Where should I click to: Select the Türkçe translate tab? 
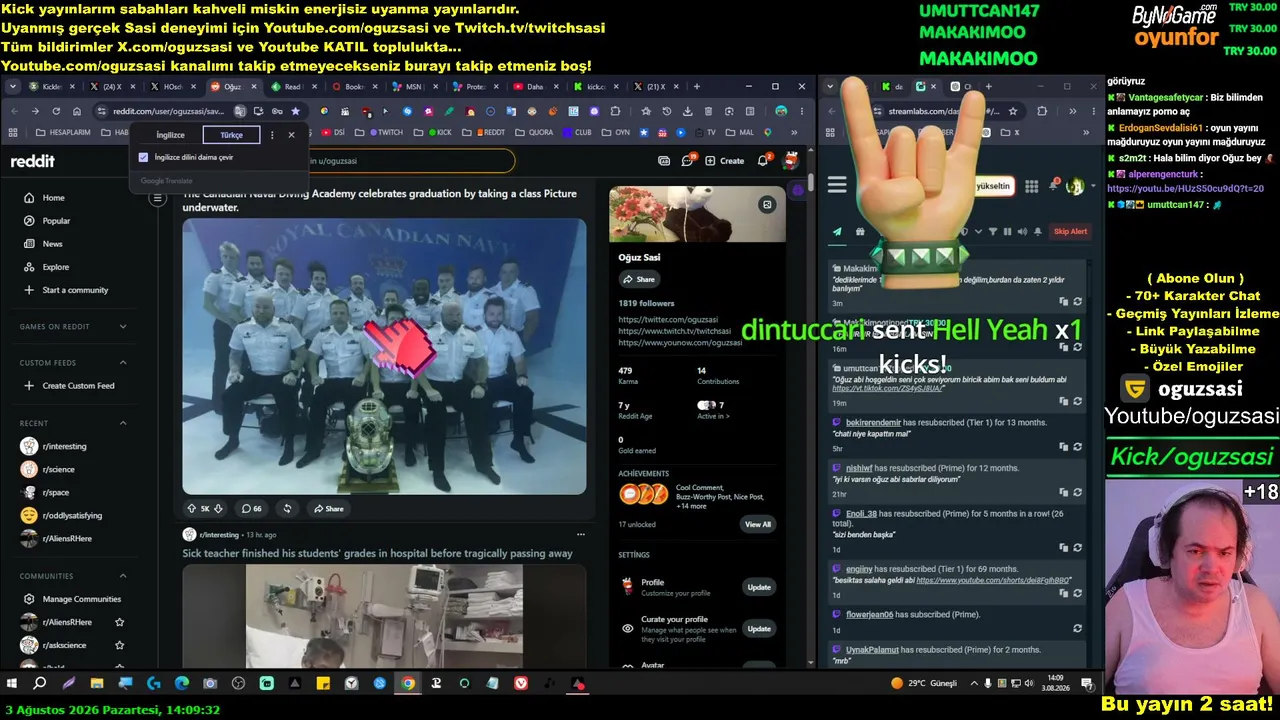(x=231, y=135)
